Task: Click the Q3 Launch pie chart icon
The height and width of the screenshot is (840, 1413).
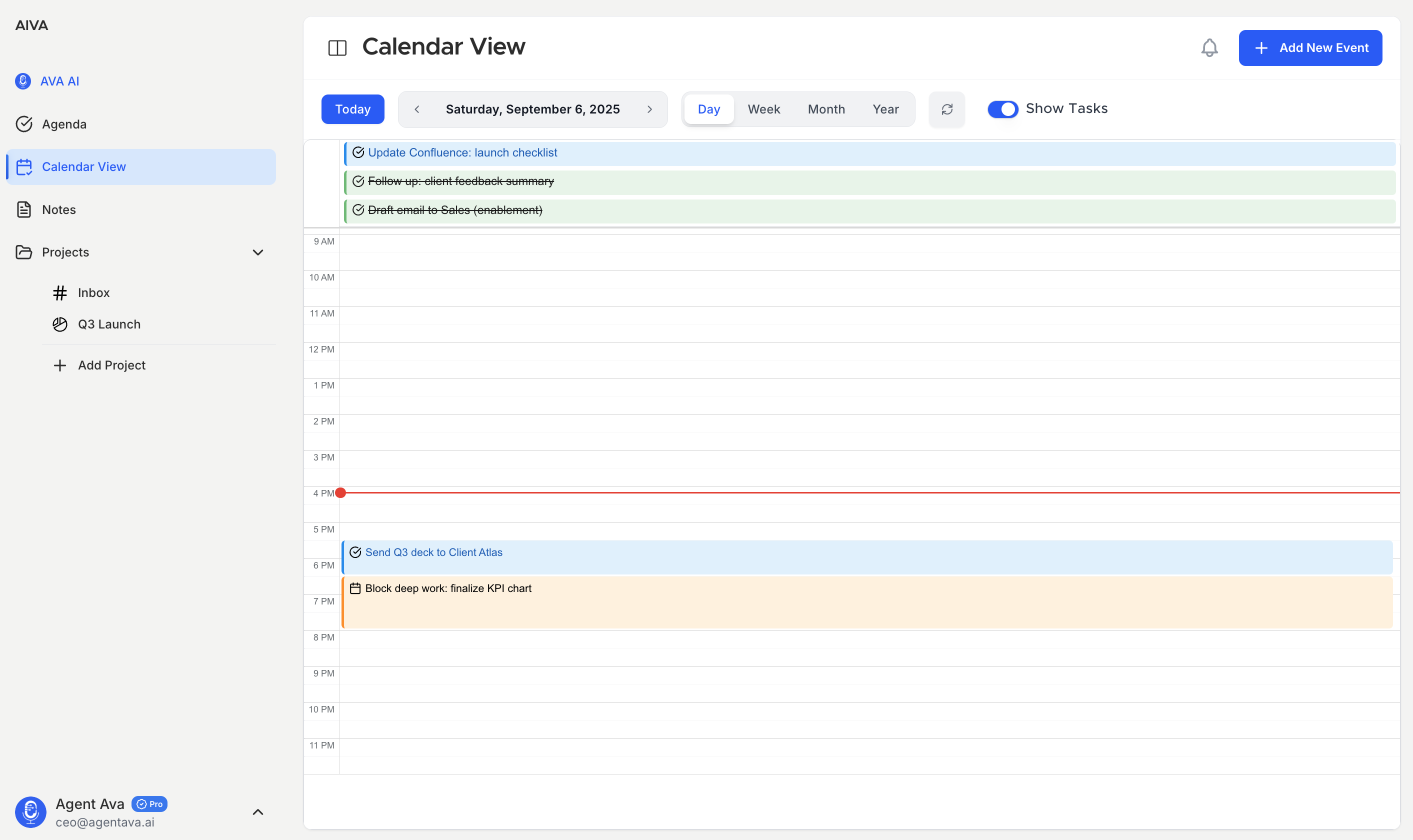Action: (60, 324)
